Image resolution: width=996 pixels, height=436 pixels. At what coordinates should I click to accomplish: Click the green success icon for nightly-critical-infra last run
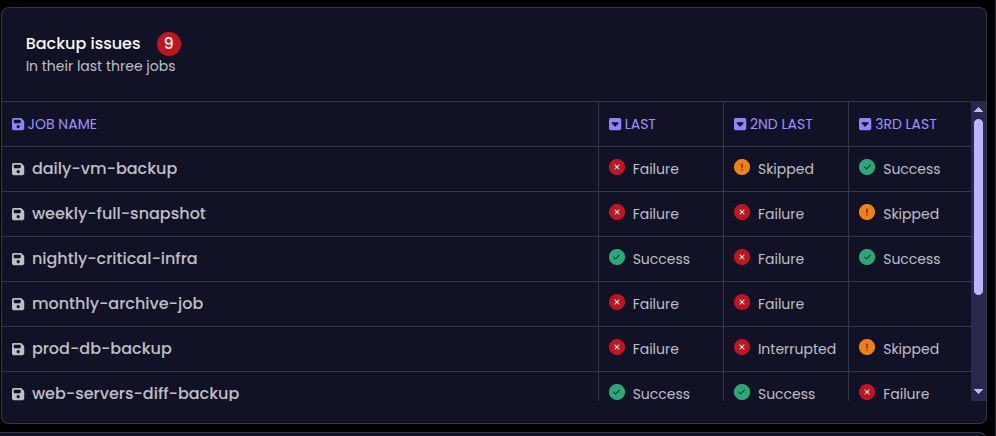tap(617, 257)
